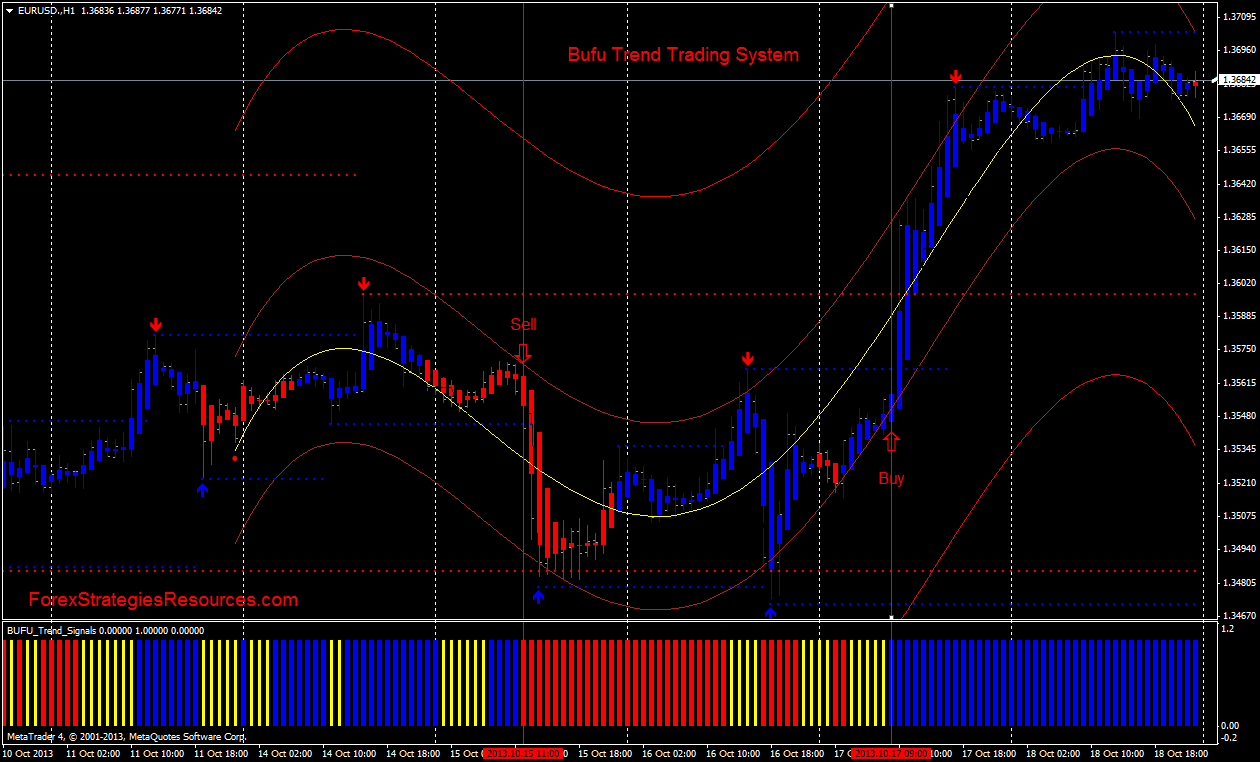Click the 1.36960 price scale value

(1239, 49)
